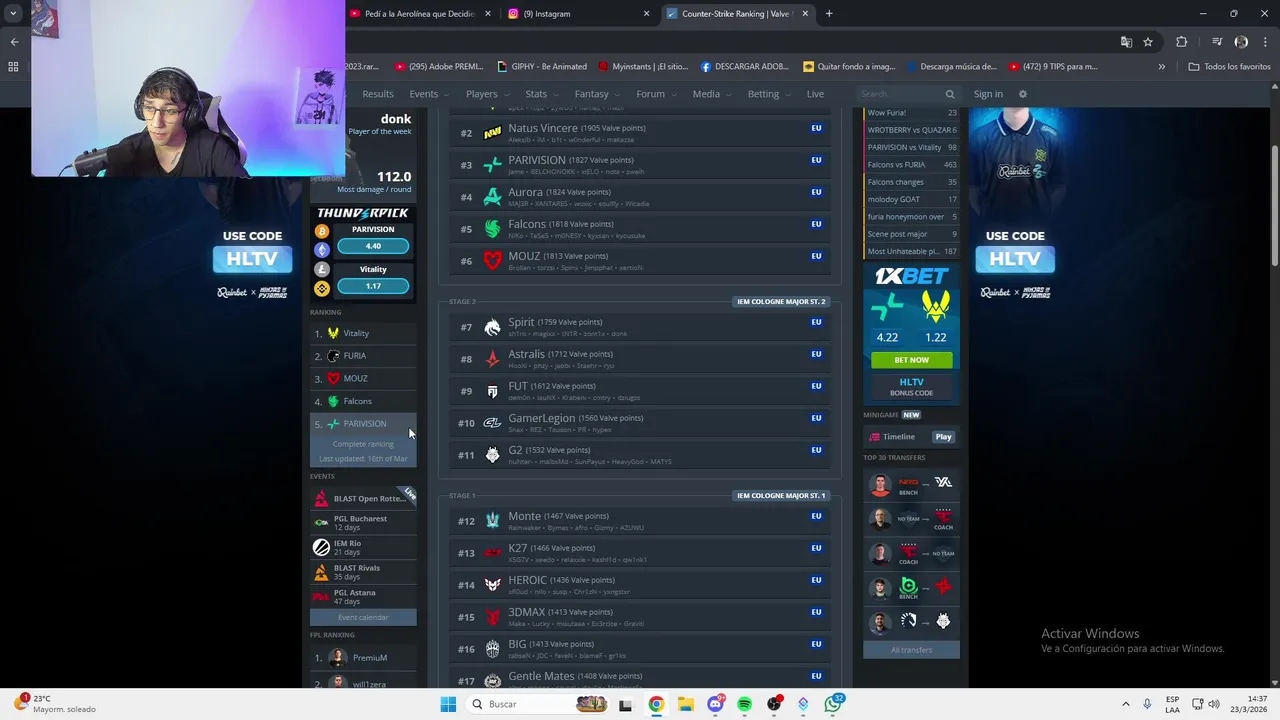Open the browser extensions puzzle icon
Image resolution: width=1280 pixels, height=720 pixels.
pos(1181,42)
